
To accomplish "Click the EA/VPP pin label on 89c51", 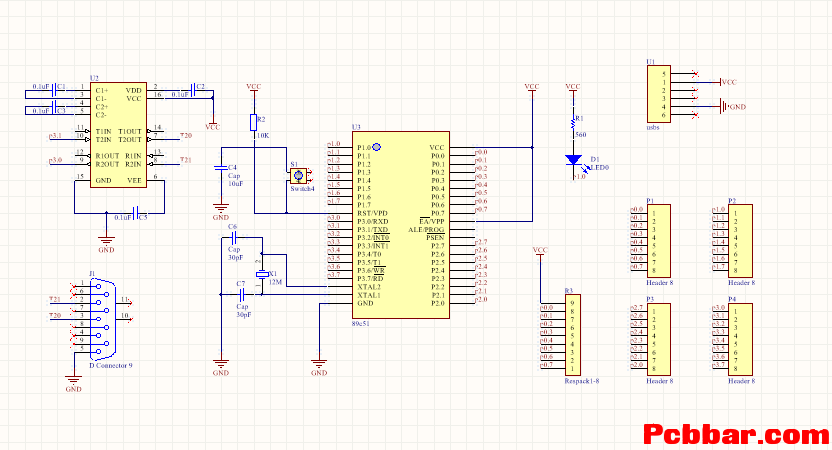I will (432, 221).
